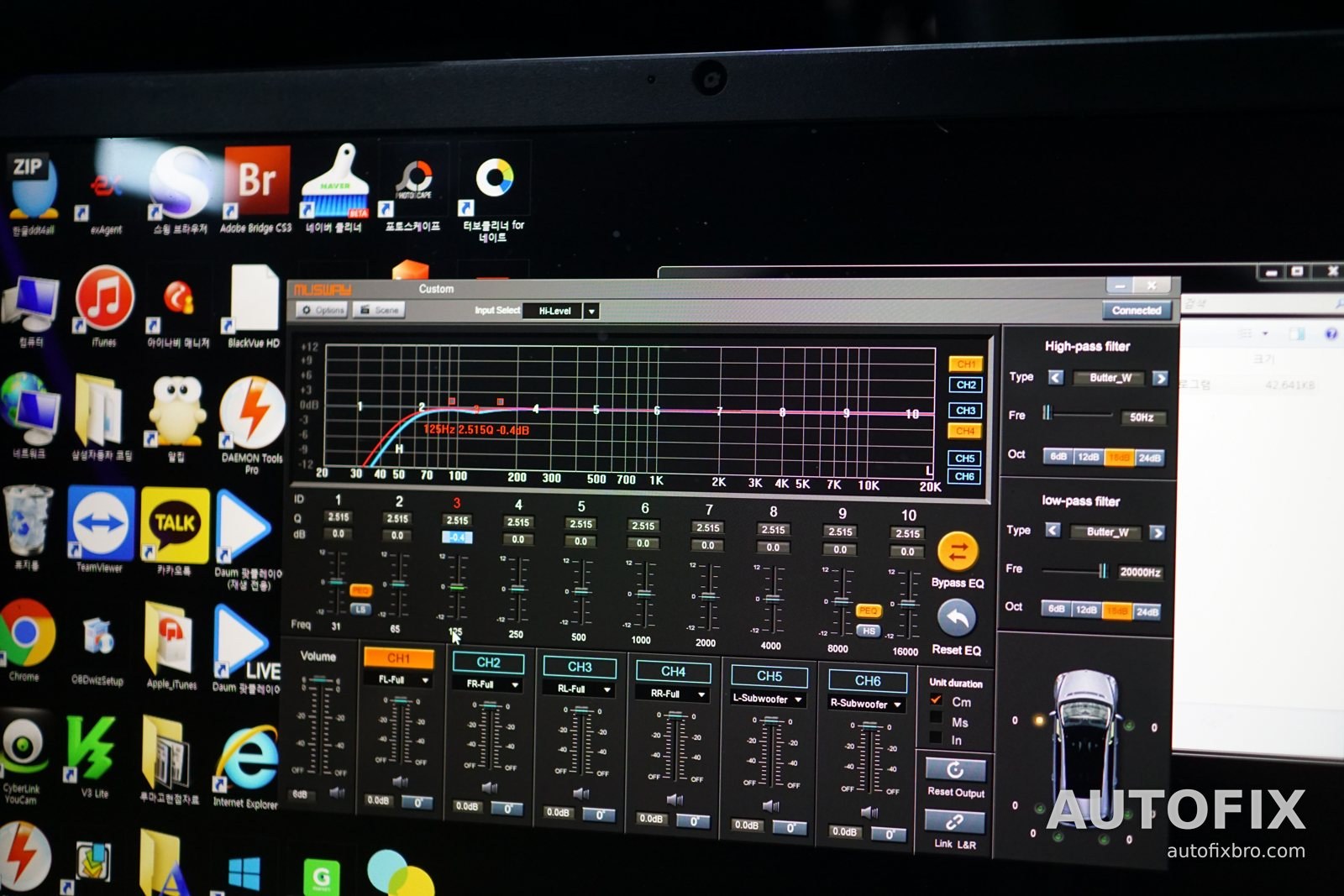1344x896 pixels.
Task: Expand the CH5 L-Subwoofer dropdown
Action: [769, 699]
